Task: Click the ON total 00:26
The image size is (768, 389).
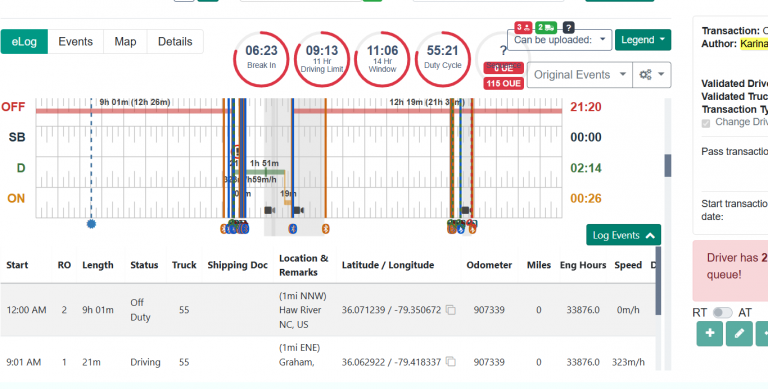Action: click(586, 198)
